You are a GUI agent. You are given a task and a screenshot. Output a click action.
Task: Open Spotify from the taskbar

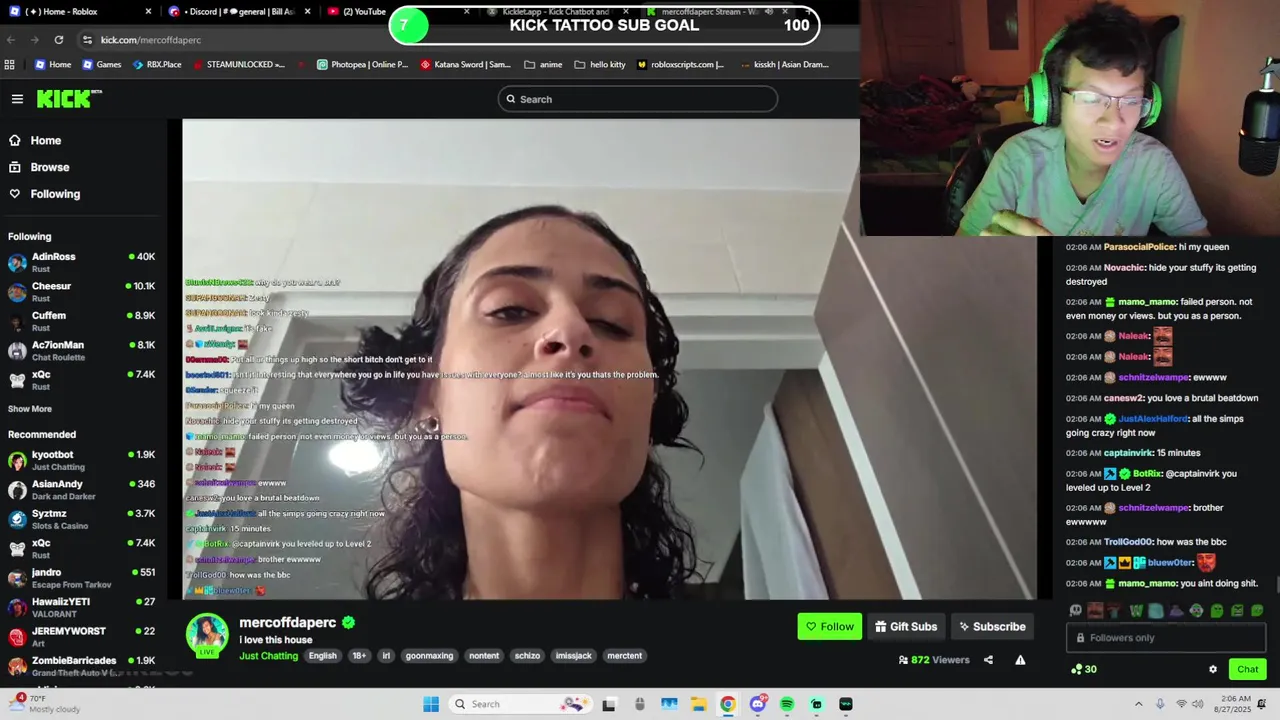pos(787,704)
